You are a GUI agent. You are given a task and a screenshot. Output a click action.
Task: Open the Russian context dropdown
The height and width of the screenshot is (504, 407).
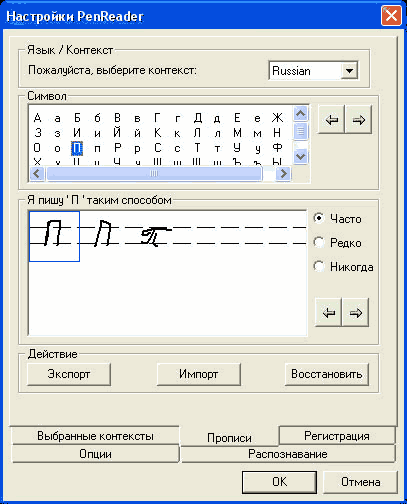349,71
